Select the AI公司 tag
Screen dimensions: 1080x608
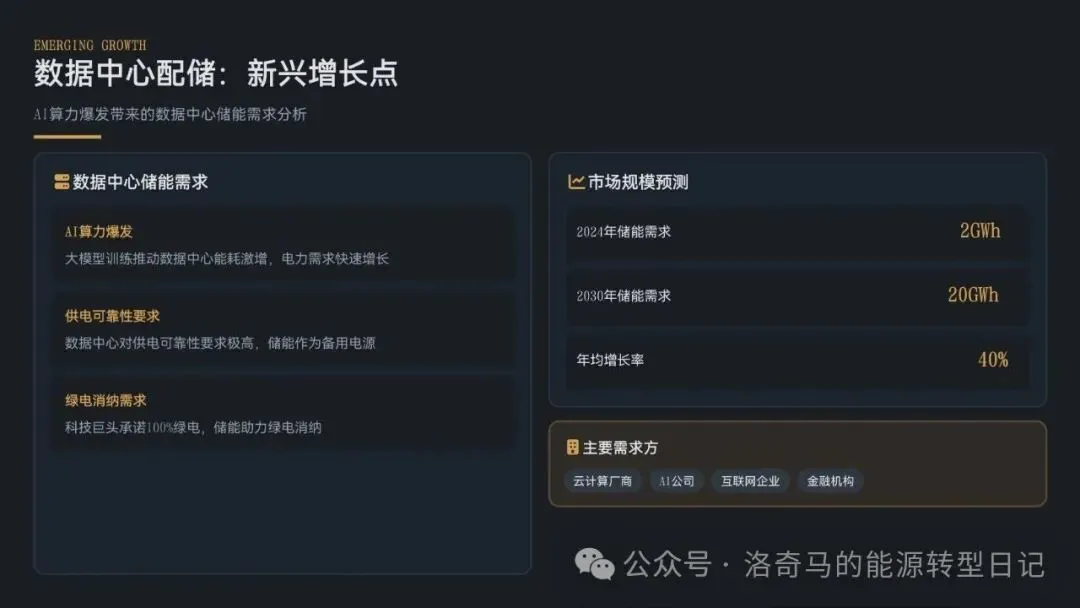point(676,481)
